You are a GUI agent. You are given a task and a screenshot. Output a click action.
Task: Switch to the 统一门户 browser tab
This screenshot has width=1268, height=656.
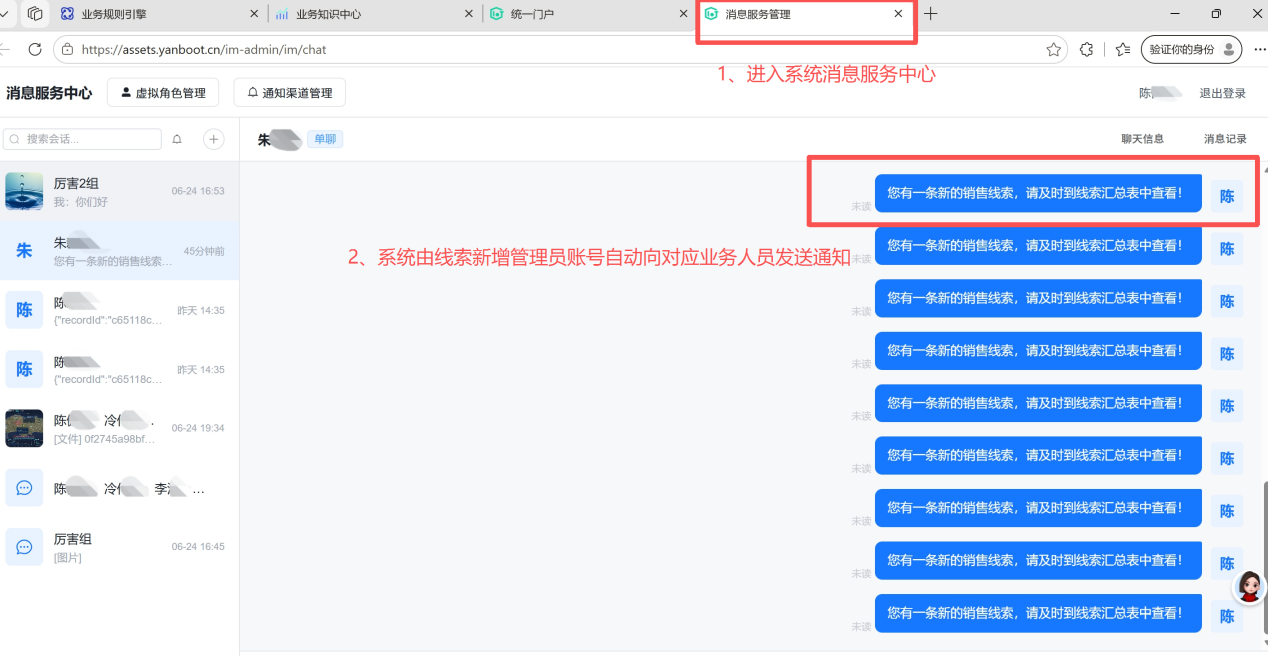coord(588,14)
